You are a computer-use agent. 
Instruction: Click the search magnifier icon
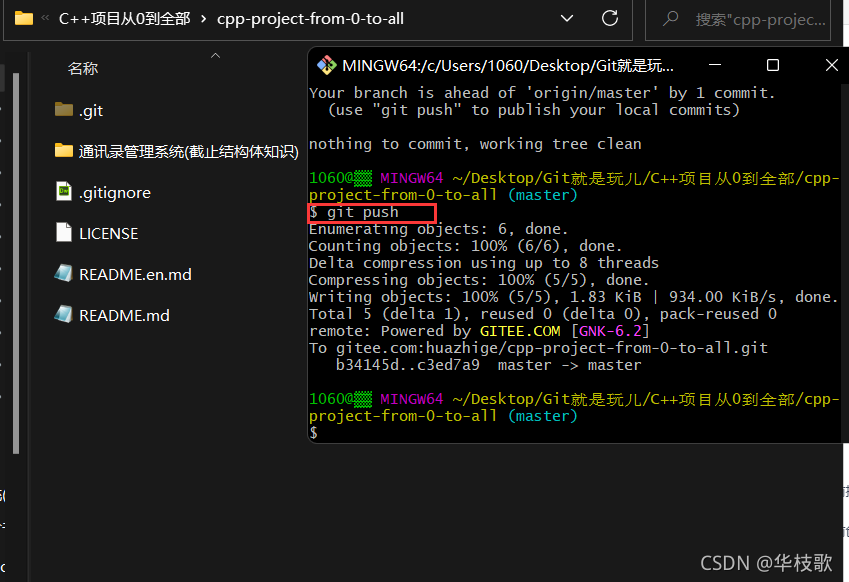click(x=670, y=19)
